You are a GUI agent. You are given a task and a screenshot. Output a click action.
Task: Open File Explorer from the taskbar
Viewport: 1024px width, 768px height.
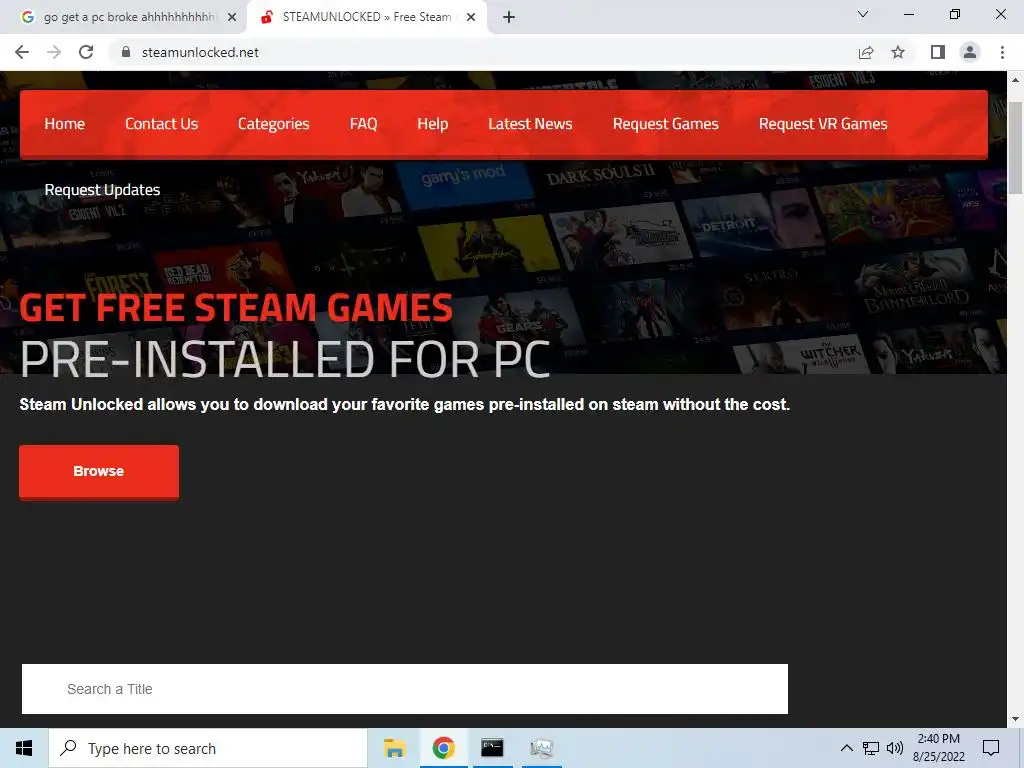(394, 748)
